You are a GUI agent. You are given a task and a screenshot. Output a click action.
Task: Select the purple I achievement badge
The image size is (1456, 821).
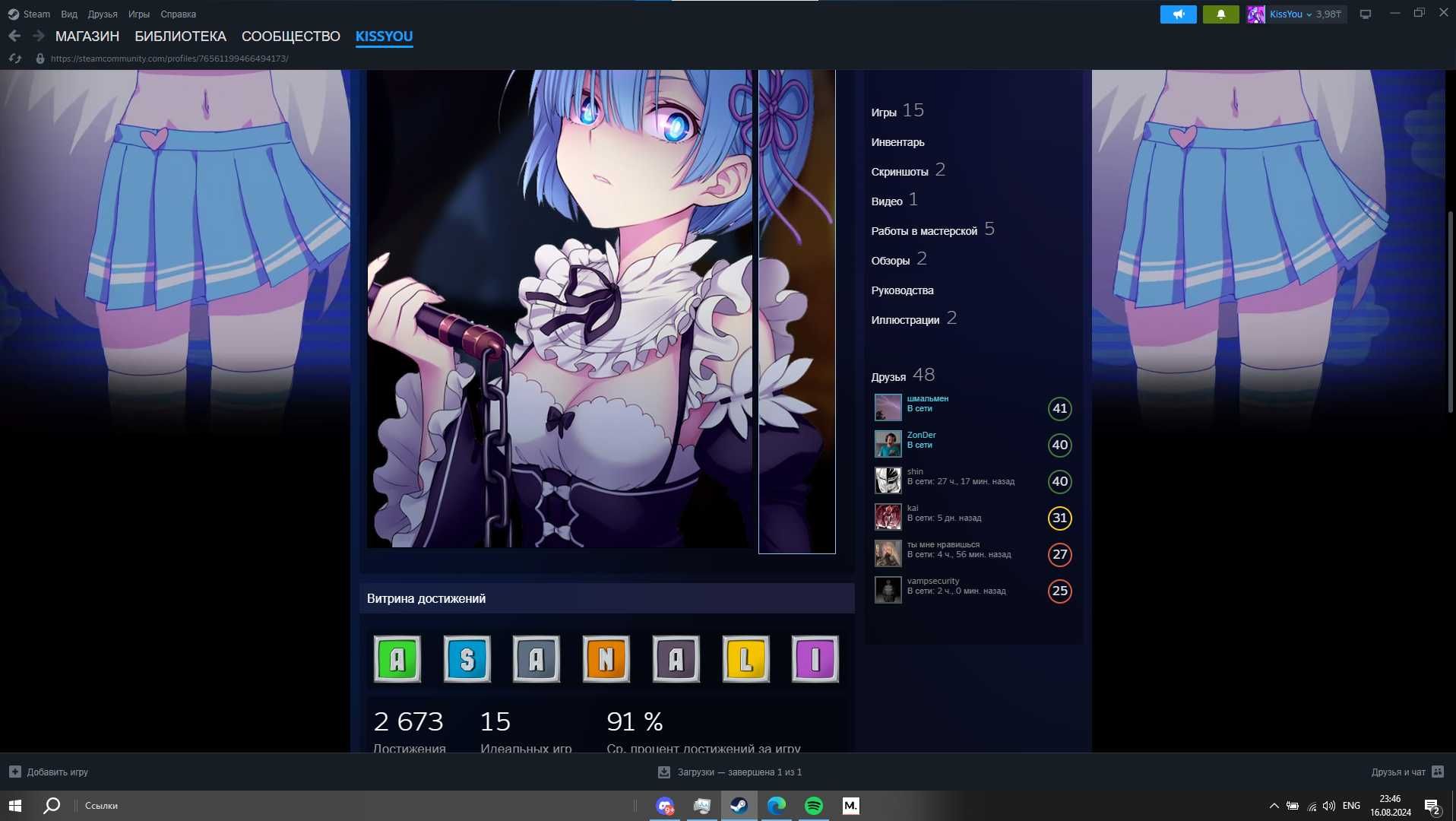point(815,659)
